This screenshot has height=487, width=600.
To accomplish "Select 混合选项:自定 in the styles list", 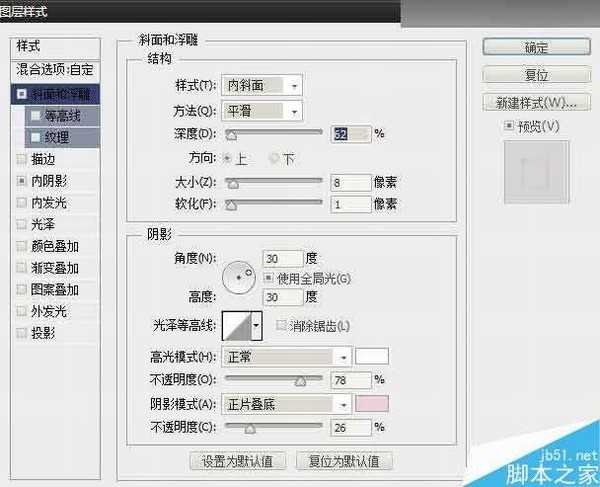I will point(57,71).
